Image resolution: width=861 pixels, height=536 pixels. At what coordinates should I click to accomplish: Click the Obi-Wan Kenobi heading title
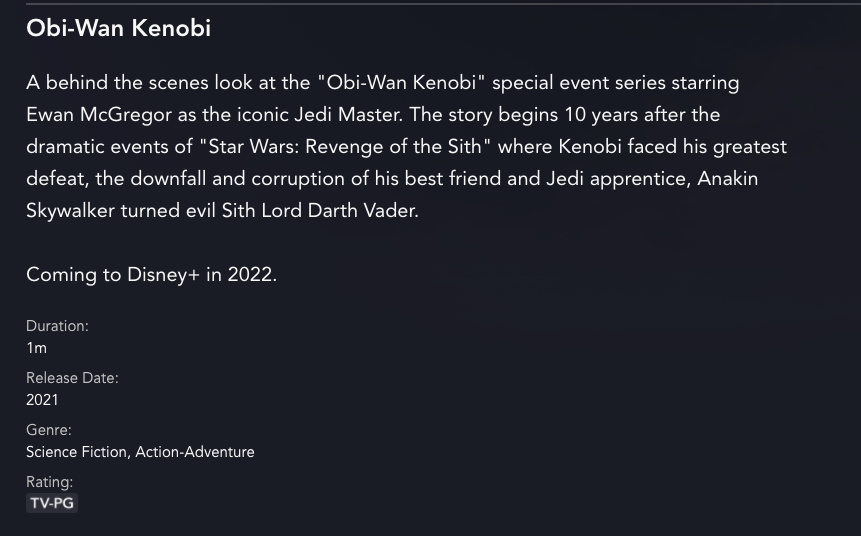click(x=118, y=28)
